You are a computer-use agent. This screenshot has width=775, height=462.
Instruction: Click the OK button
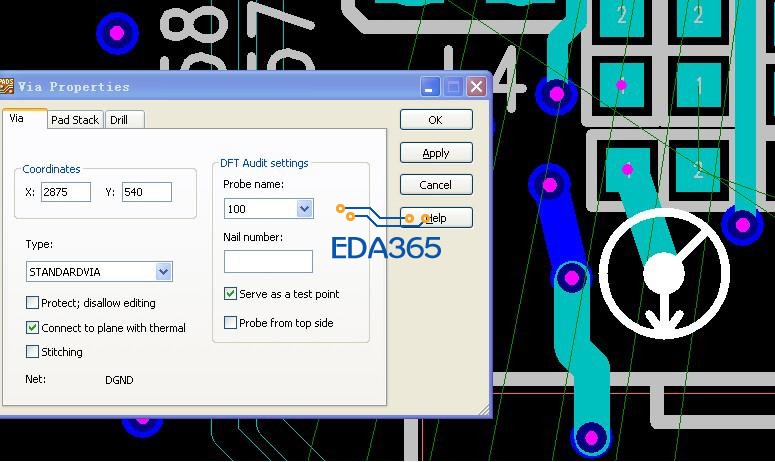point(436,120)
